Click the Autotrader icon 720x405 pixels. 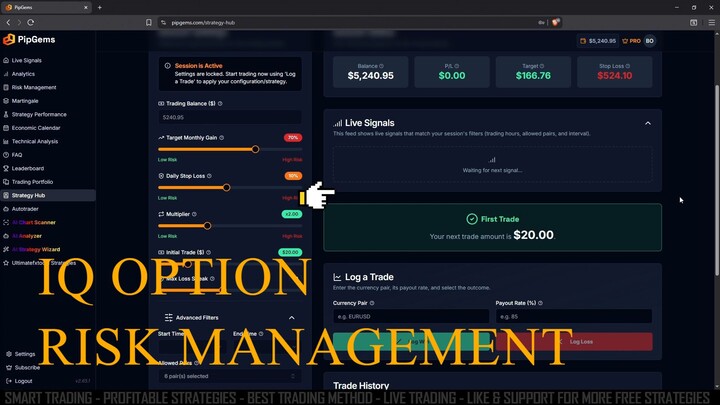[6, 209]
